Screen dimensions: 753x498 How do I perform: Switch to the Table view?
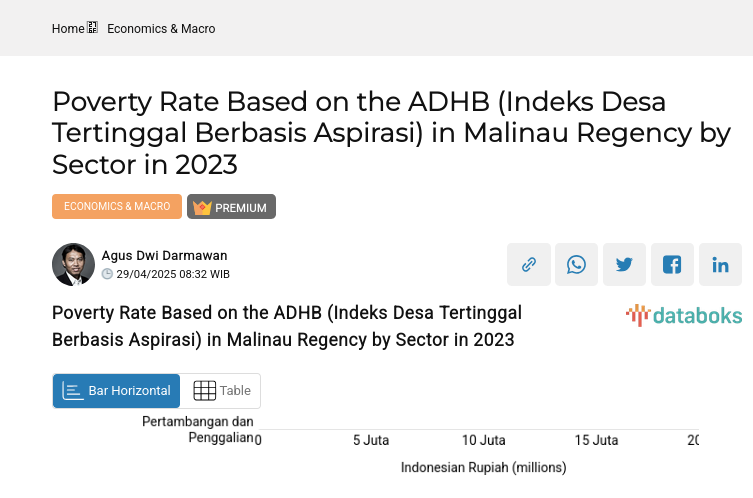point(221,391)
